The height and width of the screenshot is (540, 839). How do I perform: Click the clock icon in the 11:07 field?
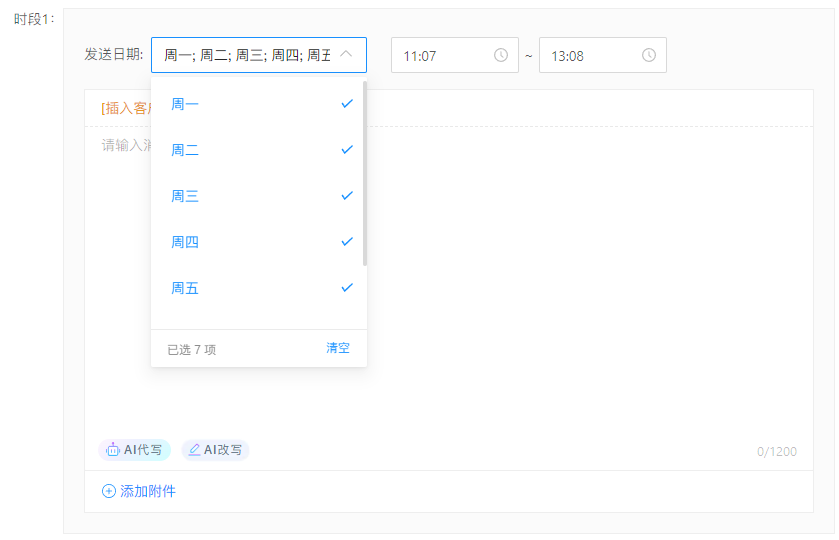point(501,55)
